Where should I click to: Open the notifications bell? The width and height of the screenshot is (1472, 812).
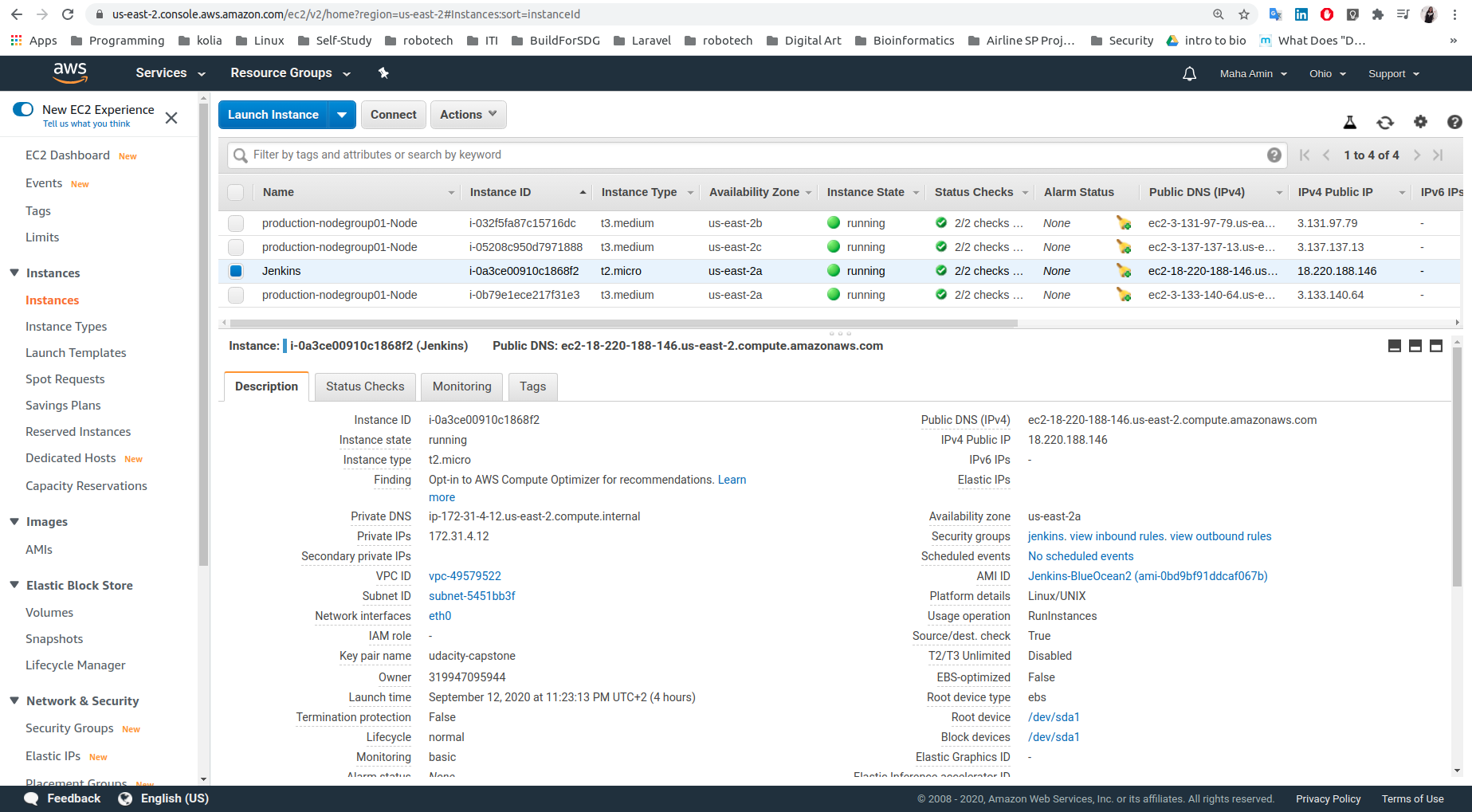[x=1189, y=73]
